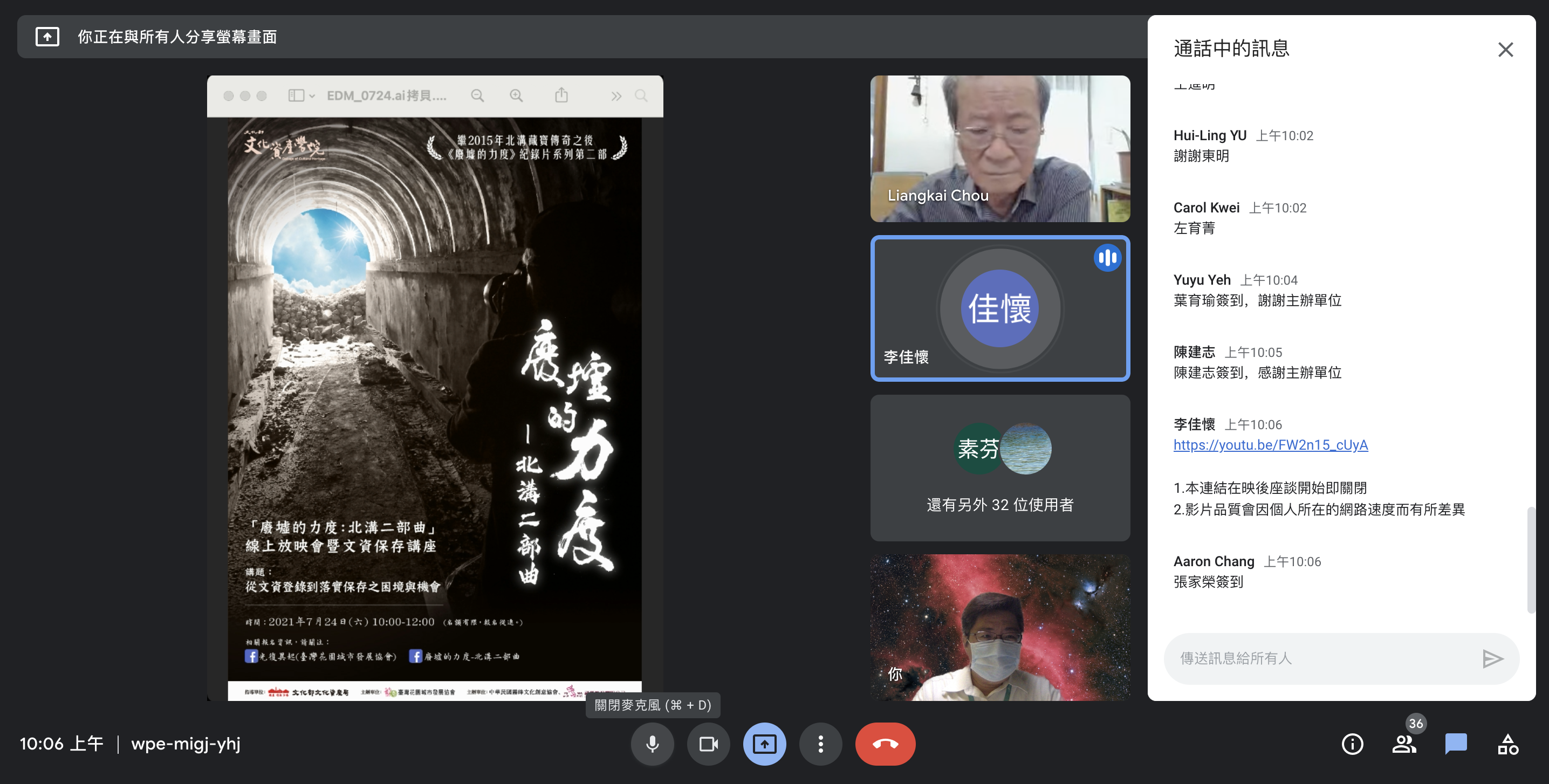The width and height of the screenshot is (1549, 784).
Task: Open the youtu.be video link
Action: click(x=1270, y=445)
